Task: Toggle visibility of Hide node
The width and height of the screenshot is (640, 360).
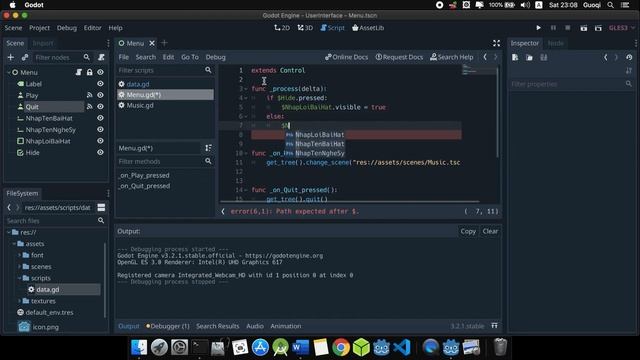Action: 100,152
